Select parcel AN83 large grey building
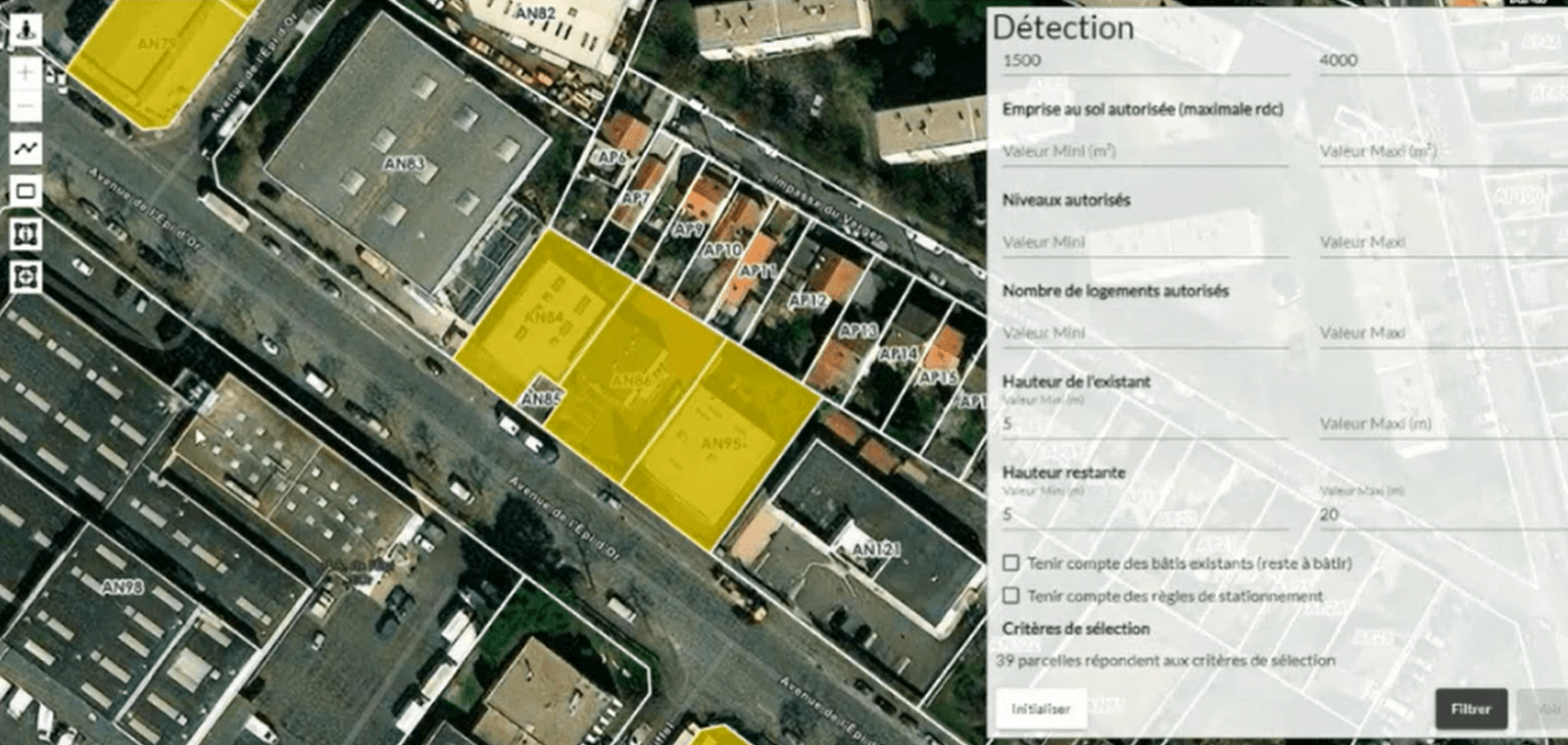 404,163
